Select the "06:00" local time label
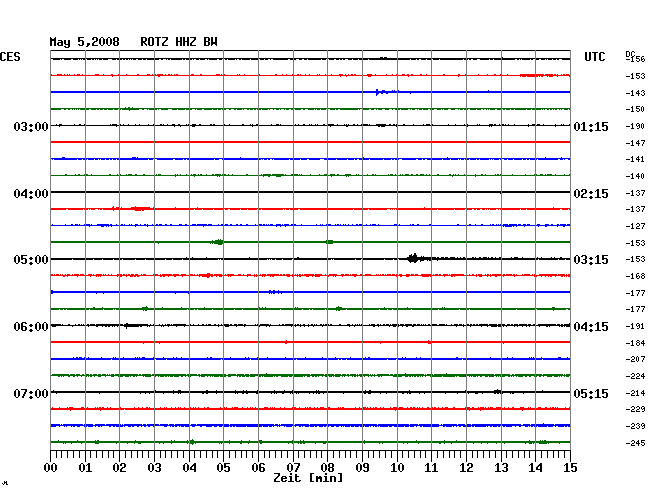Viewport: 650px width, 494px height. point(31,327)
